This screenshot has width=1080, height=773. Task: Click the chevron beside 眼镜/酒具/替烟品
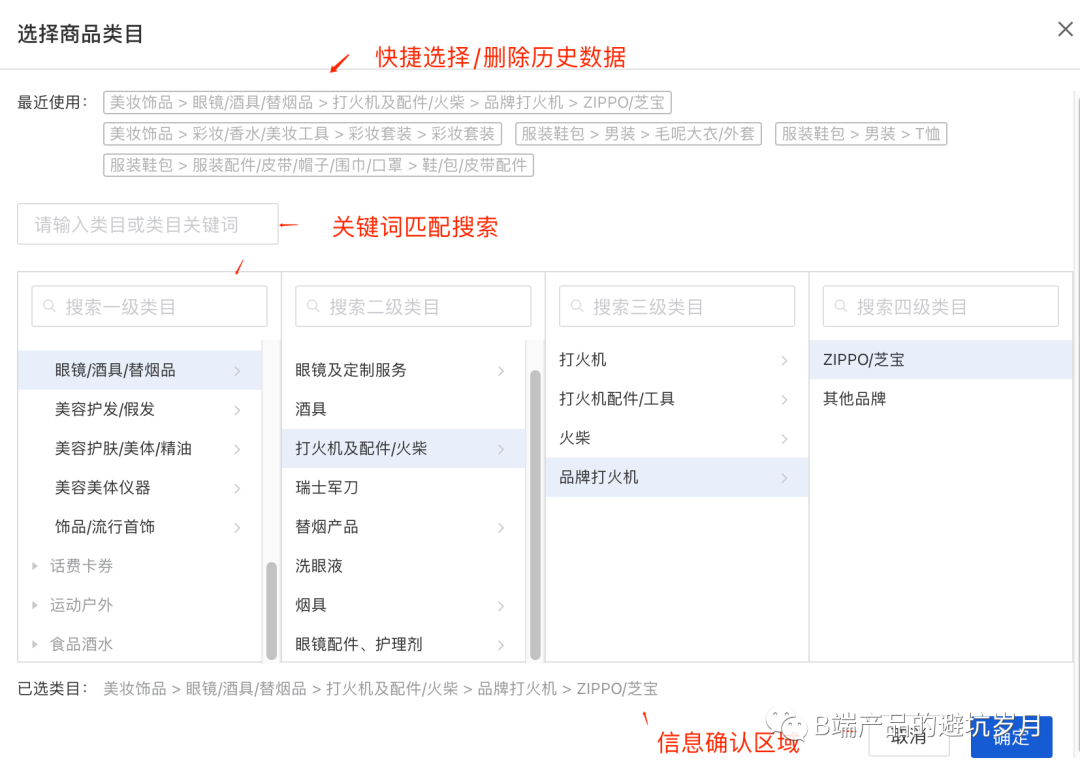(238, 370)
